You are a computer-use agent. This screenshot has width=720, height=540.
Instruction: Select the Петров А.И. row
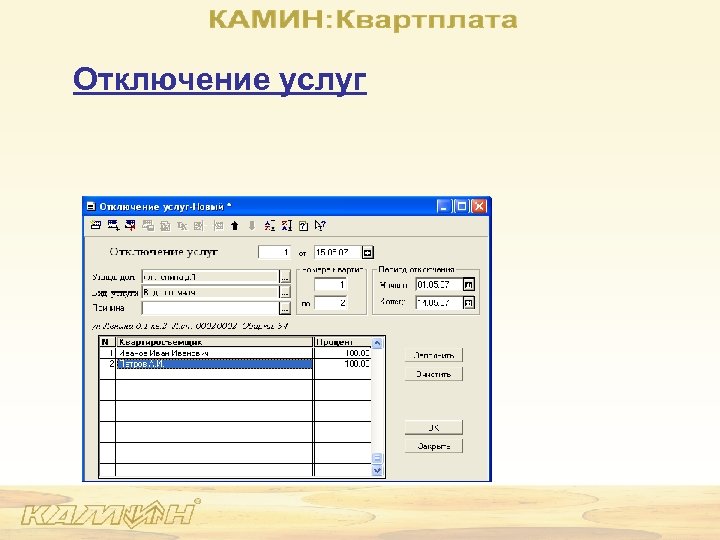click(x=235, y=364)
